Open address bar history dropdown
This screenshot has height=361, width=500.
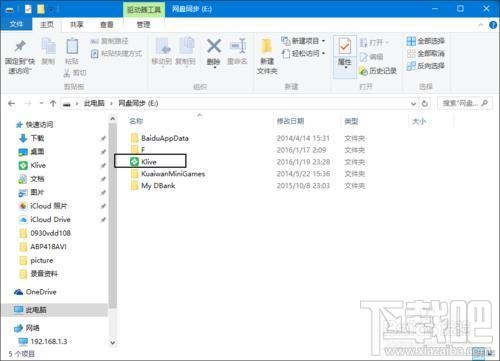[x=414, y=104]
